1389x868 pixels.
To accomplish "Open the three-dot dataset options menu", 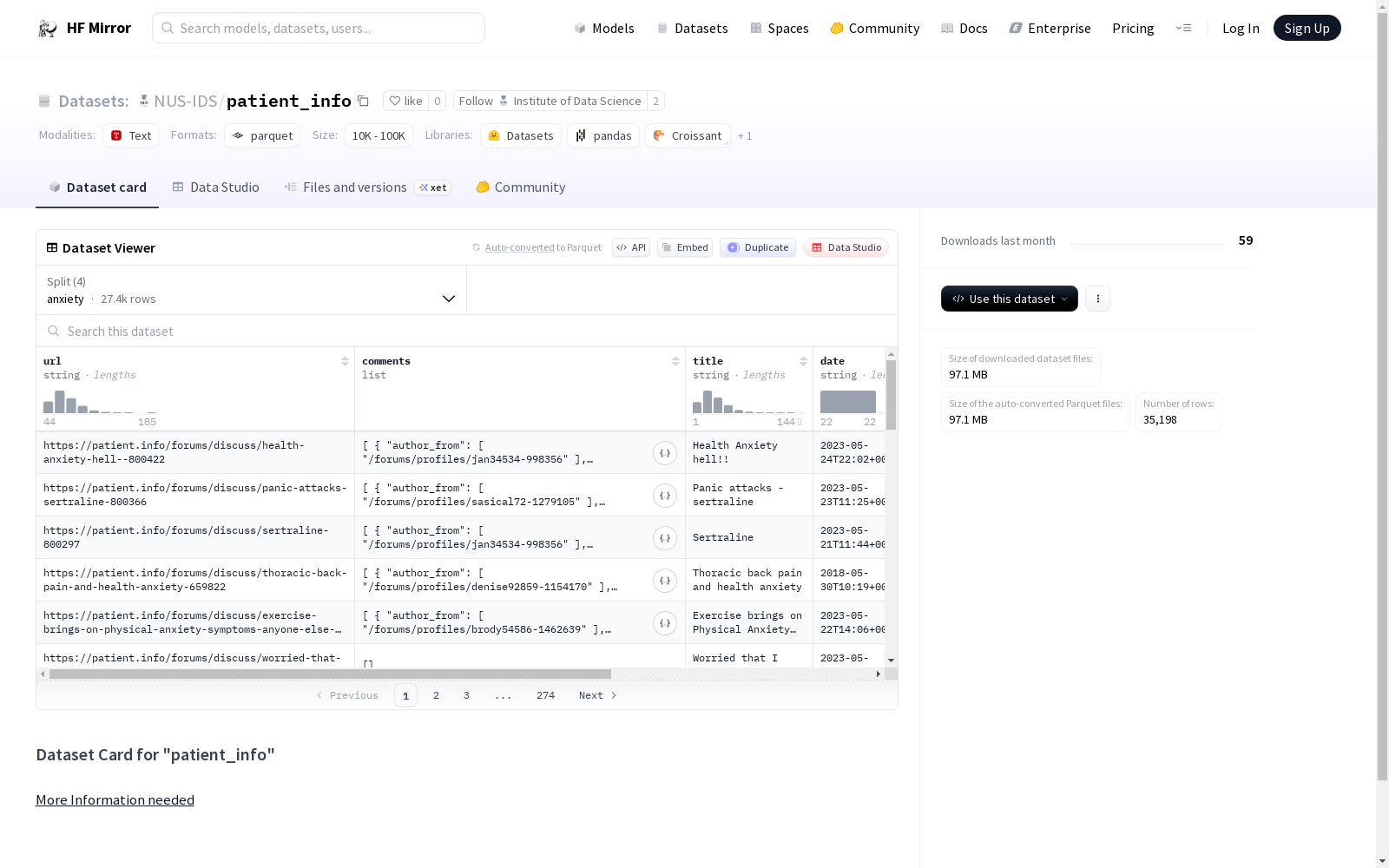I will point(1097,299).
